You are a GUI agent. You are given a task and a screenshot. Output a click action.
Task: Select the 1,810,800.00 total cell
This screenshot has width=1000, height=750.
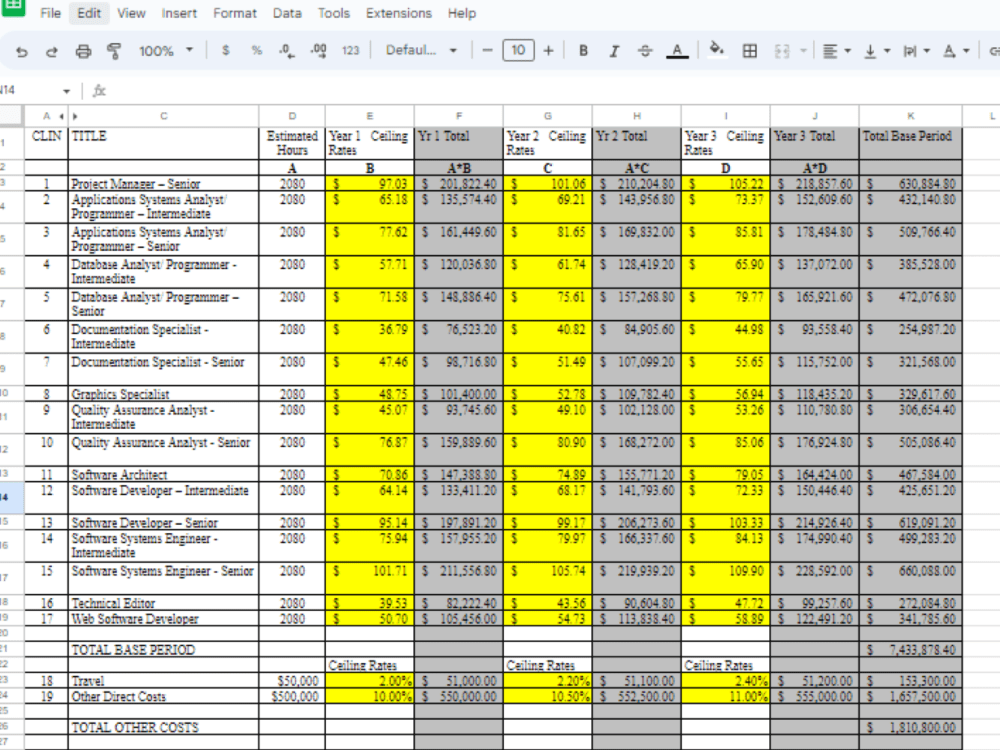coord(911,727)
